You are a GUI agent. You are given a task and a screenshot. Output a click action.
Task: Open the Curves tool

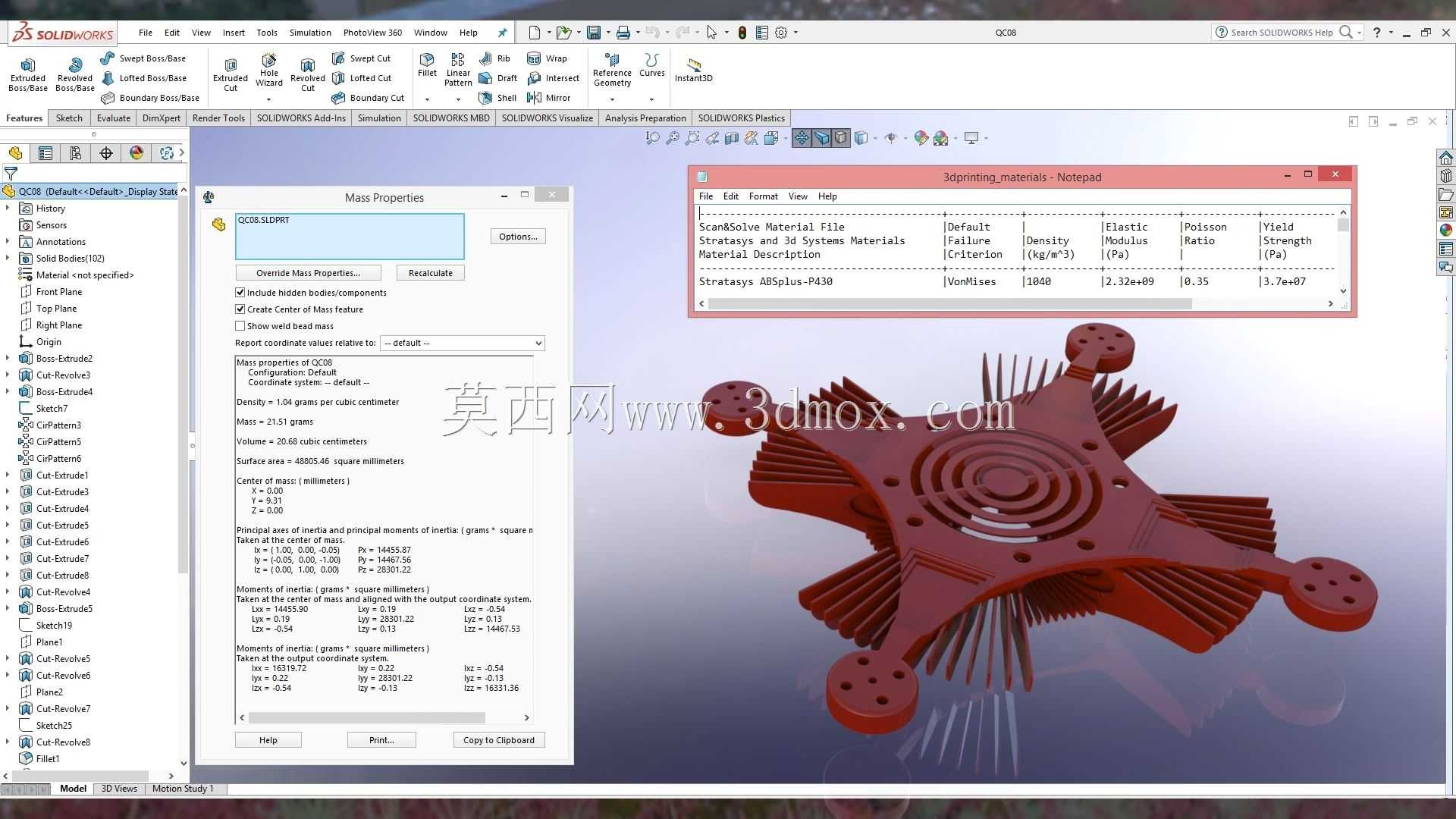(652, 65)
